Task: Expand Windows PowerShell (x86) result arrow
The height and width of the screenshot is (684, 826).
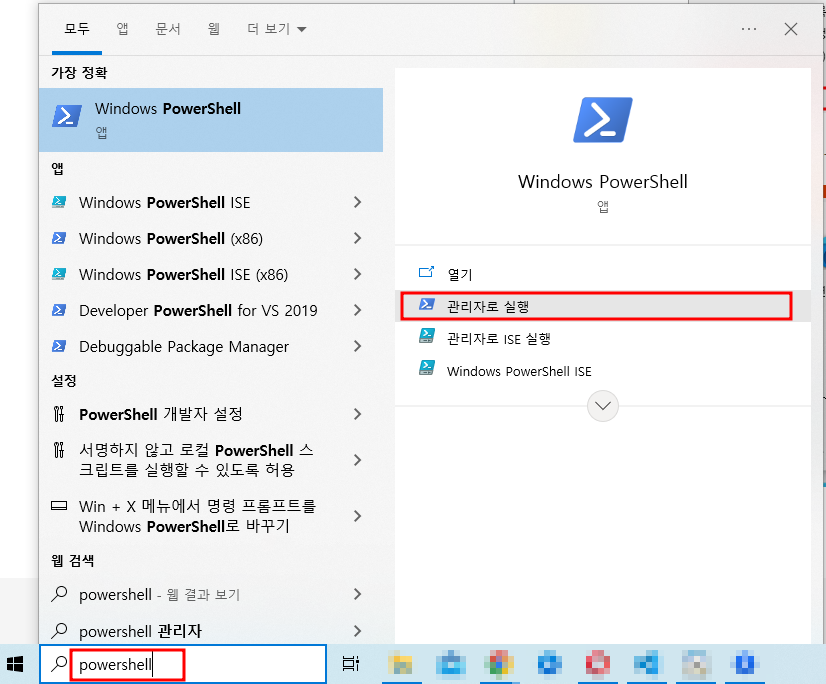Action: (358, 238)
